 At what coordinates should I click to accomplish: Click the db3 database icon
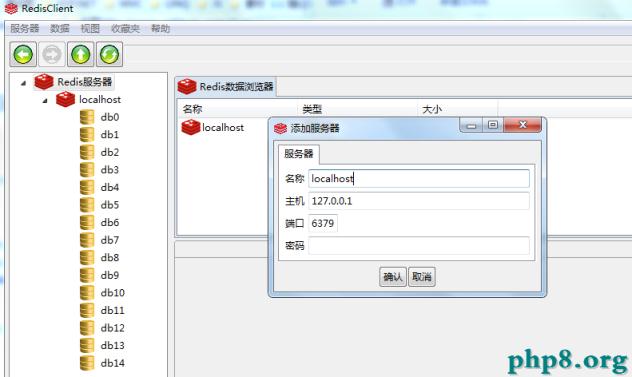[x=87, y=170]
